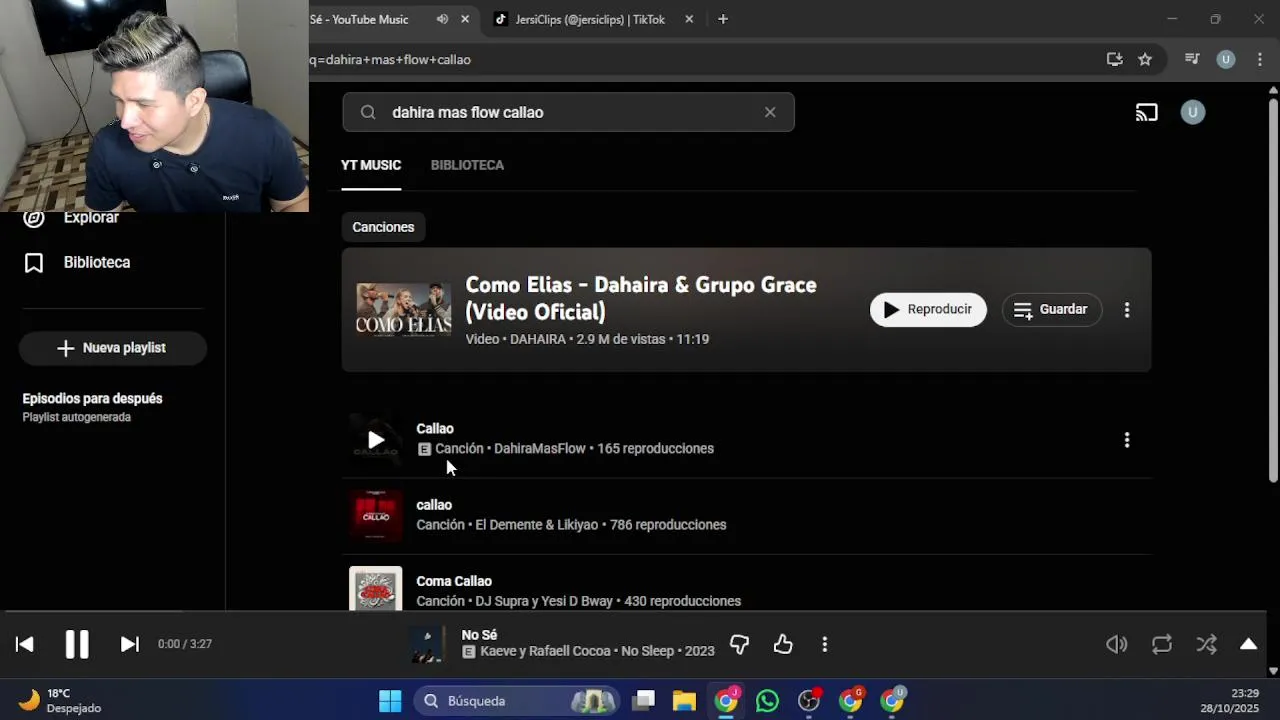Open a new browser tab
The width and height of the screenshot is (1280, 720).
click(723, 19)
